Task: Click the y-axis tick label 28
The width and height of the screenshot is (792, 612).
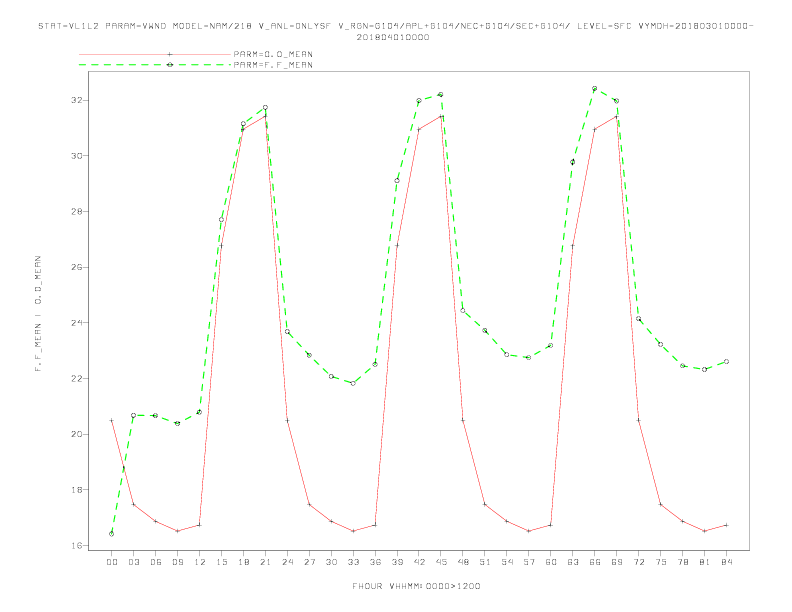Action: click(x=77, y=211)
